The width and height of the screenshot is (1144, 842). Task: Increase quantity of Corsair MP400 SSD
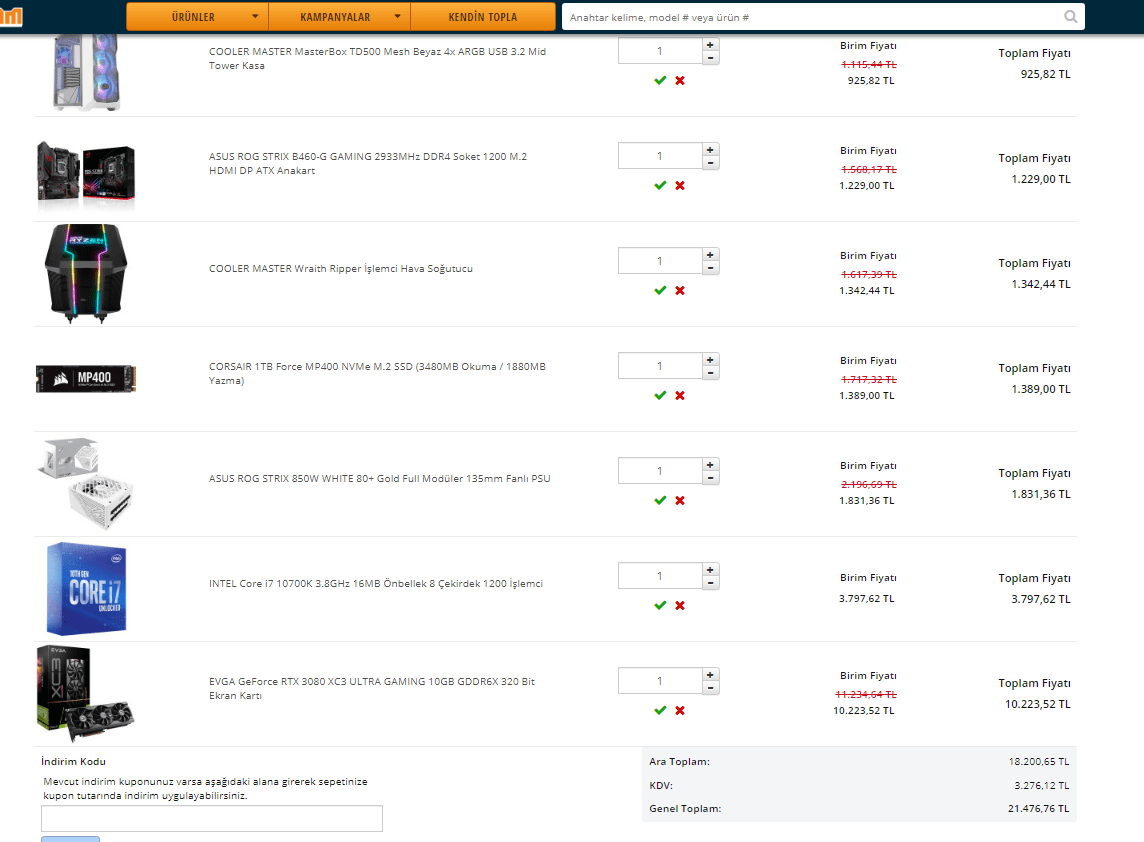click(x=711, y=360)
